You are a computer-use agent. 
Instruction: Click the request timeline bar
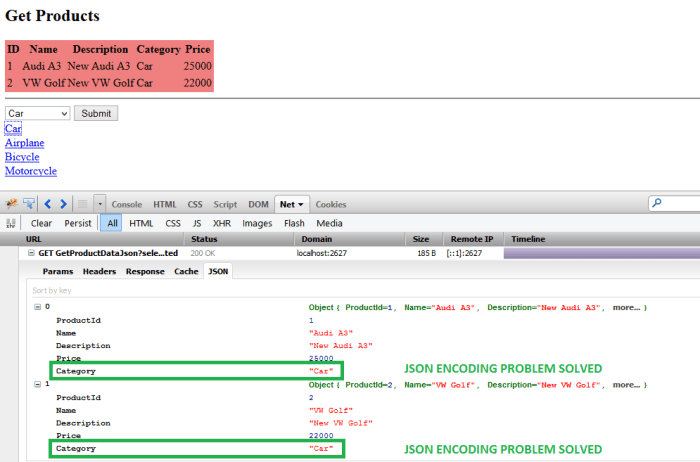pyautogui.click(x=602, y=254)
